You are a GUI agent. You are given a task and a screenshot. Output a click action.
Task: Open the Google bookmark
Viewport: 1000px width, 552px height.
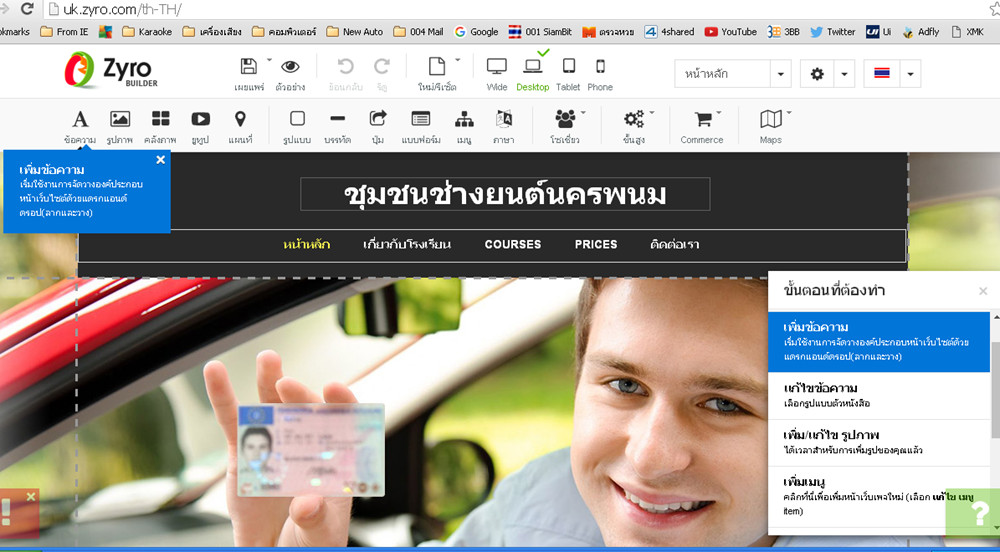[x=476, y=32]
